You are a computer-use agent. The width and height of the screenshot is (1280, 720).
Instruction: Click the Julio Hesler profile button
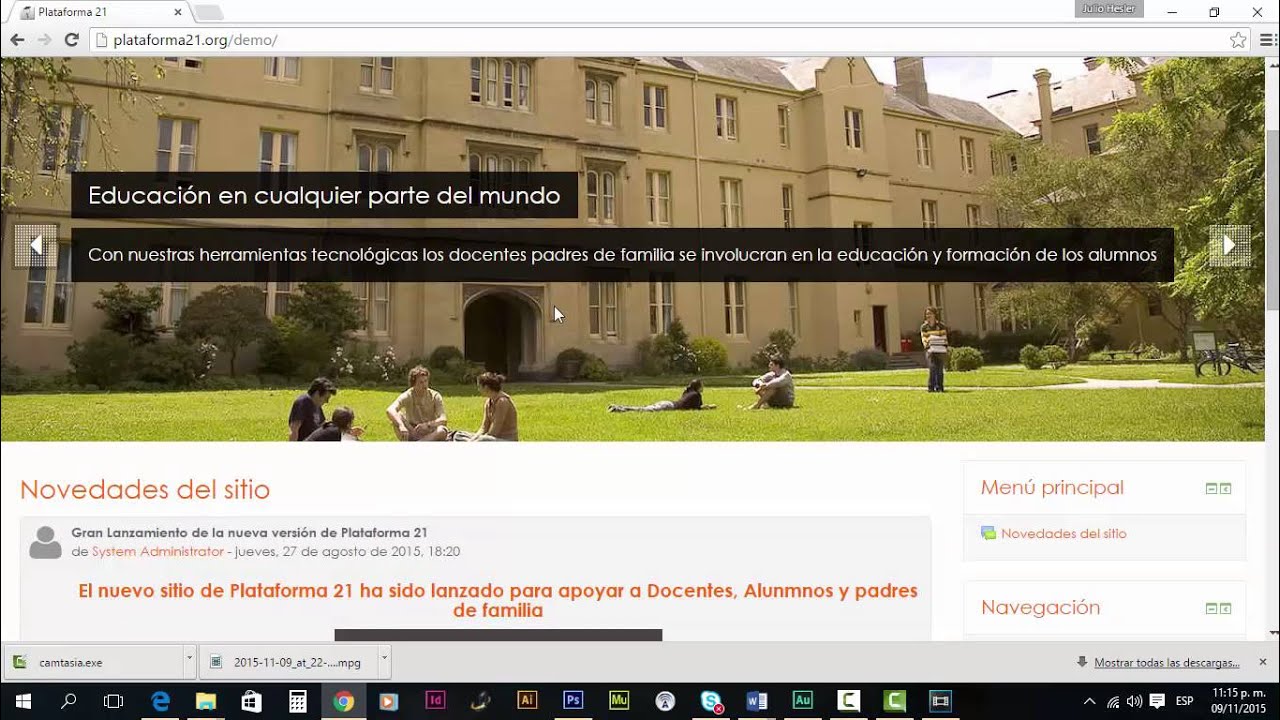[1108, 9]
